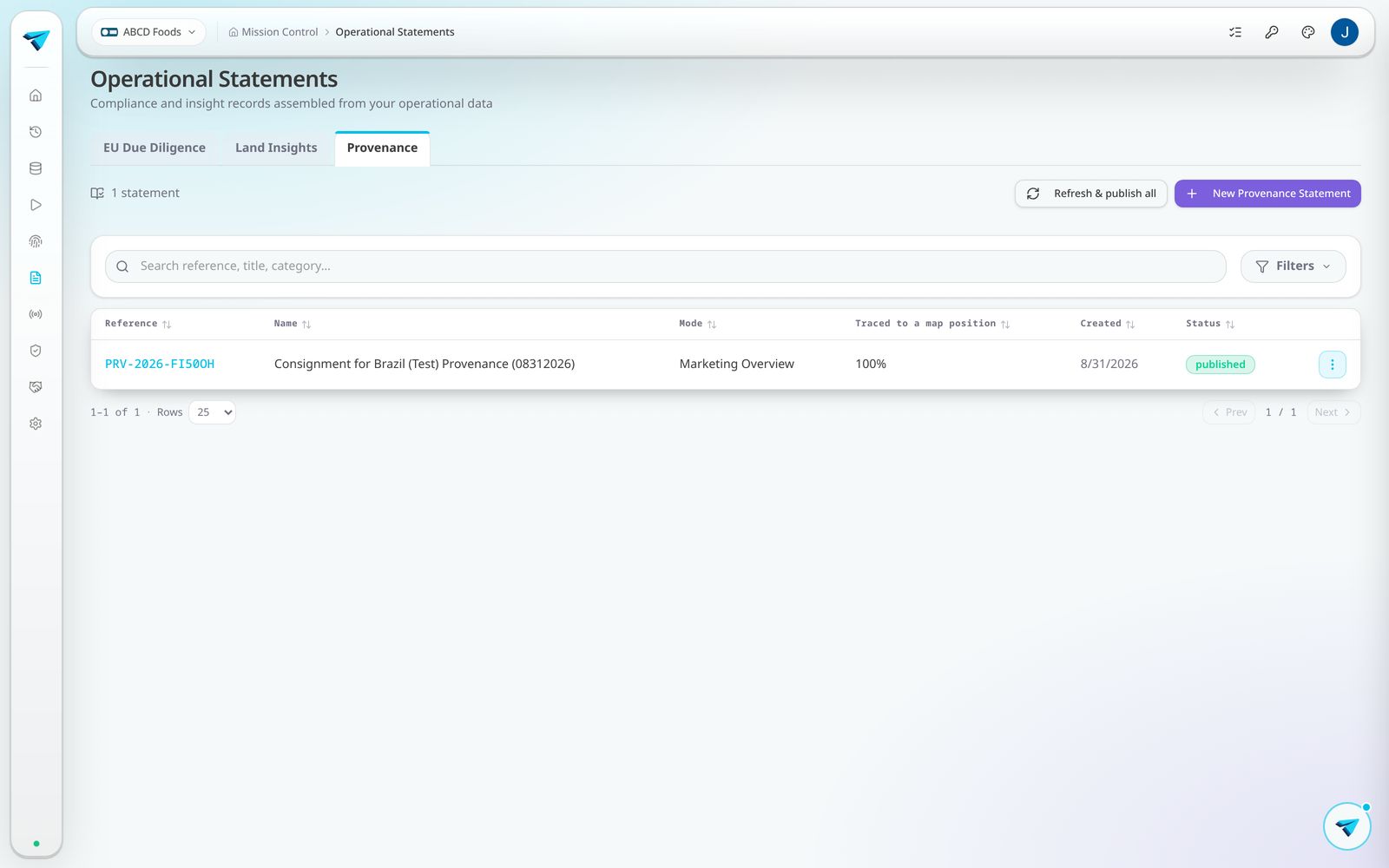This screenshot has width=1389, height=868.
Task: Focus the Search reference, title, category field
Action: coord(666,266)
